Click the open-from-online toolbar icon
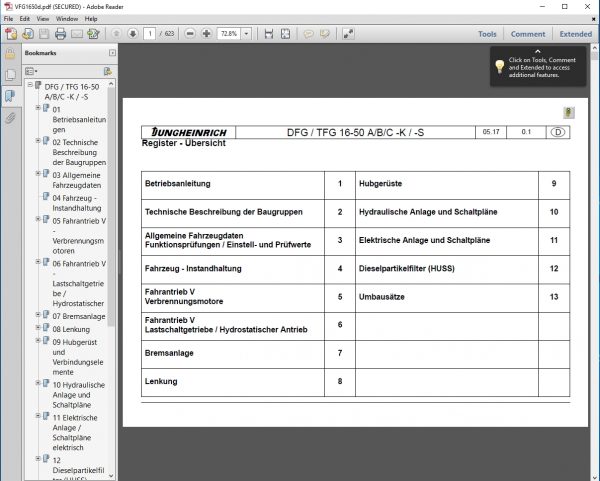Viewport: 600px width, 481px height. pos(28,34)
